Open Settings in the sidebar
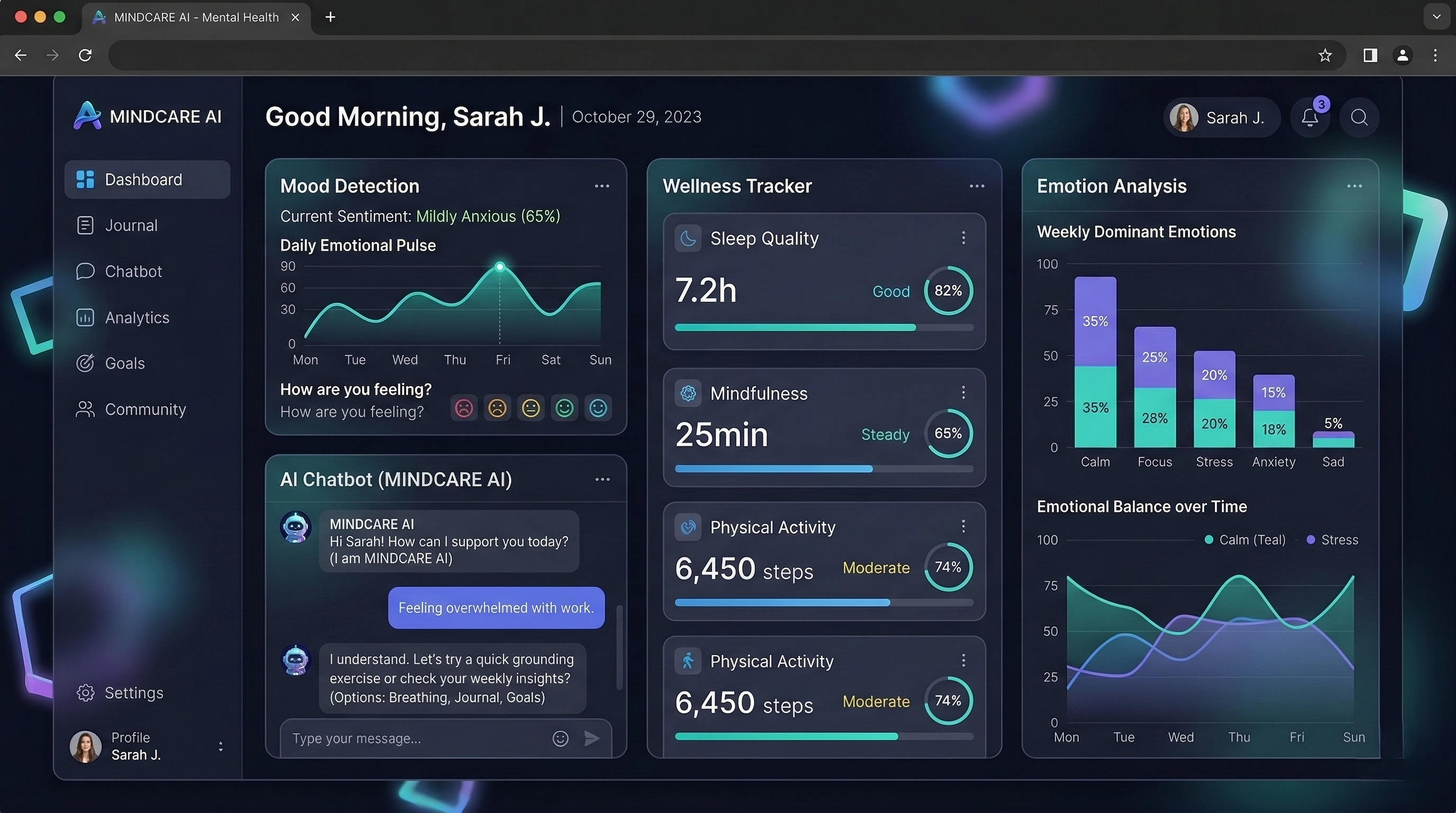1456x813 pixels. [x=134, y=692]
